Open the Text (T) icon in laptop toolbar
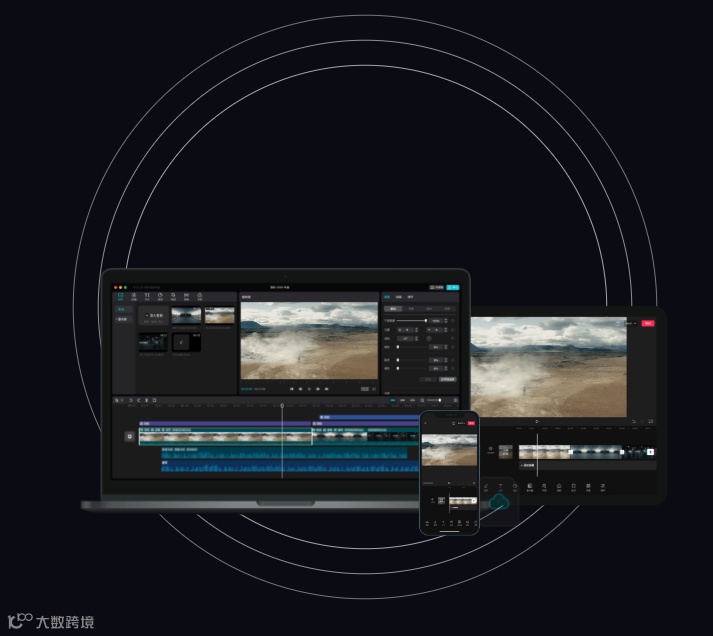The height and width of the screenshot is (636, 713). pyautogui.click(x=147, y=296)
